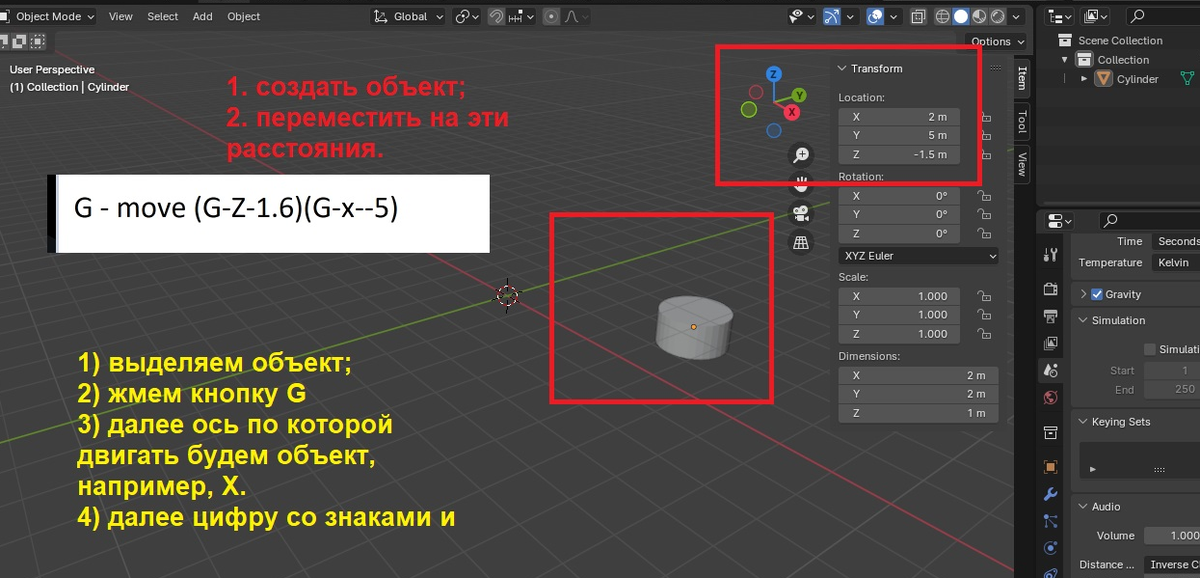Switch perspective/orthographic grid icon
Viewport: 1200px width, 578px height.
click(x=800, y=241)
